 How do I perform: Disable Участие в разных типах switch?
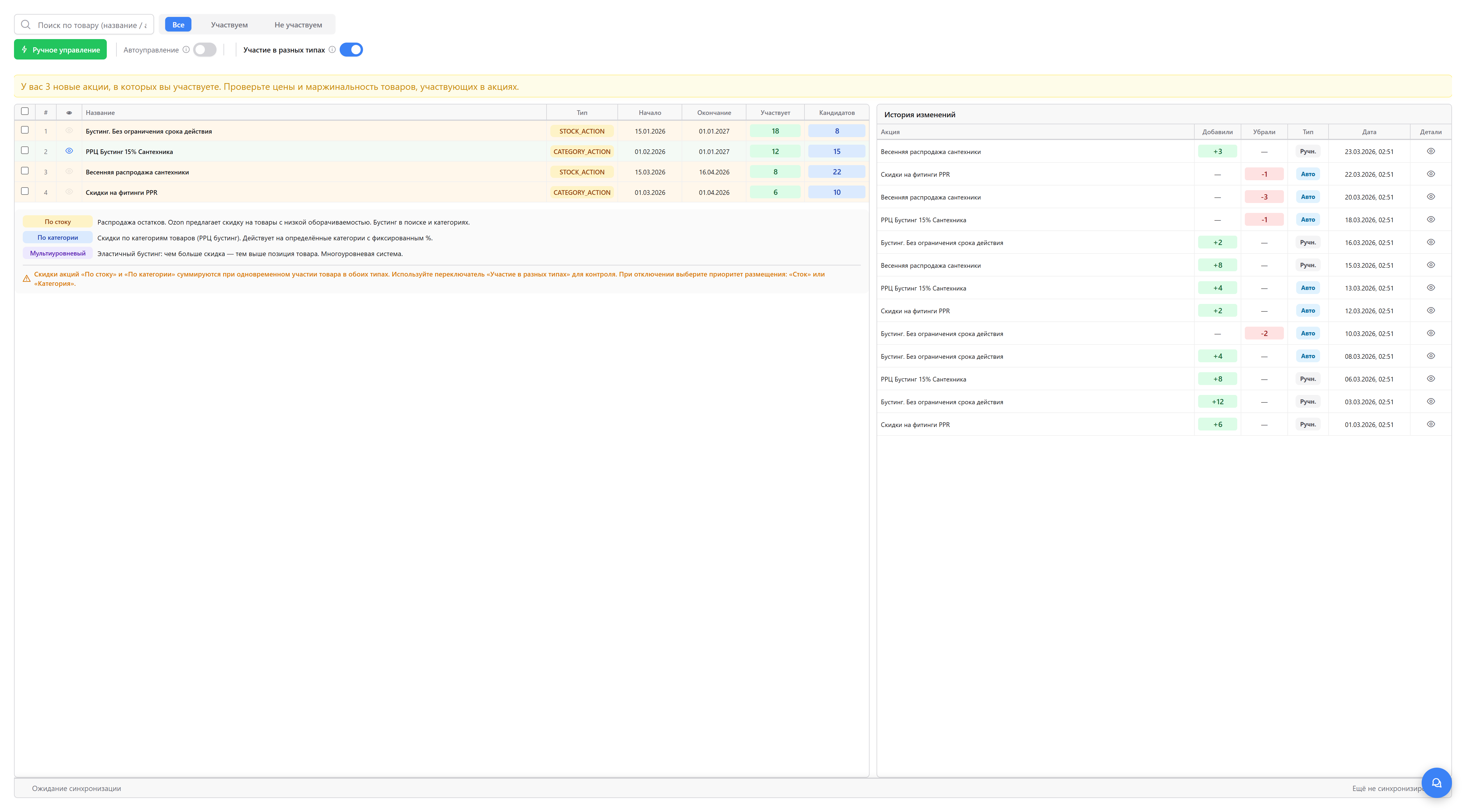(351, 50)
